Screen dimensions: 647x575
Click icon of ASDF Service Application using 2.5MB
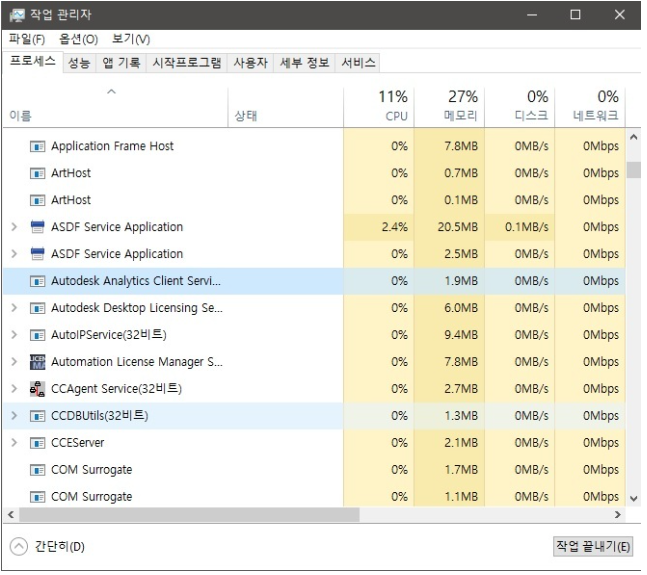pyautogui.click(x=38, y=255)
